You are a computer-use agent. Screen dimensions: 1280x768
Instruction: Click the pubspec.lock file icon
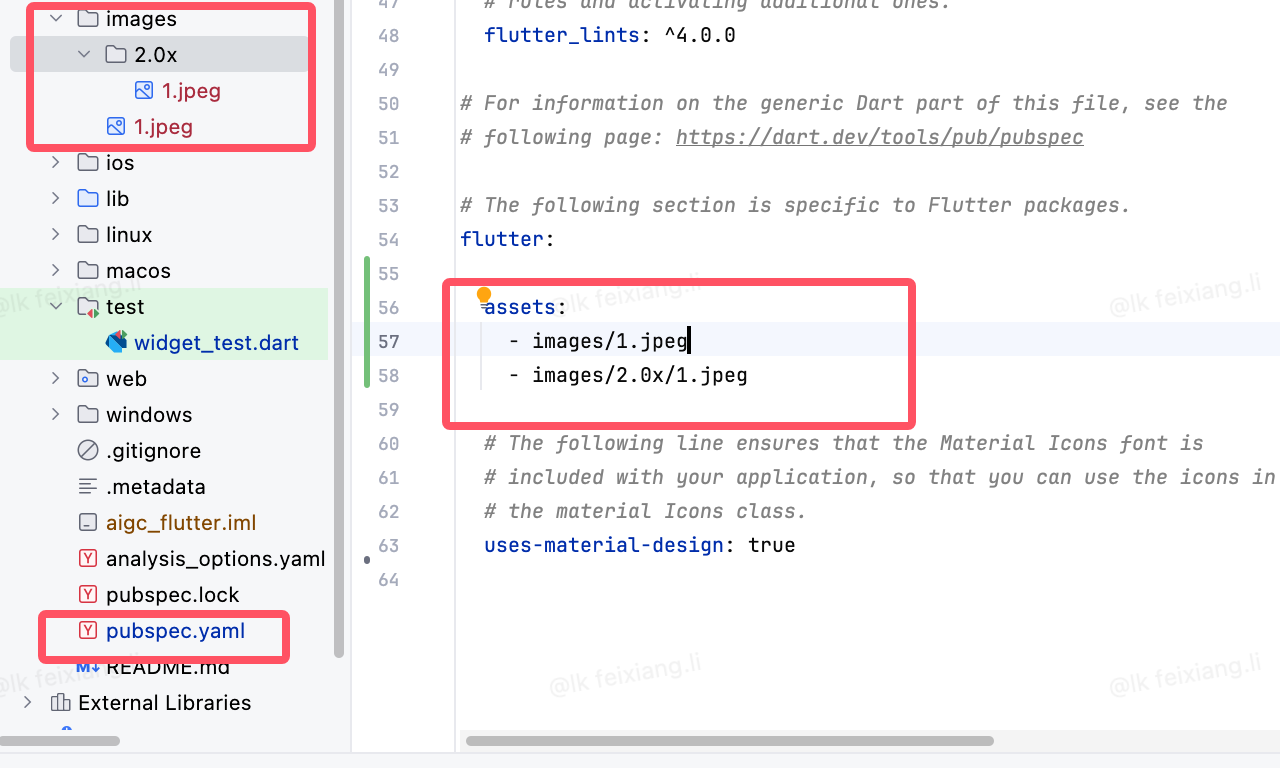click(x=88, y=594)
